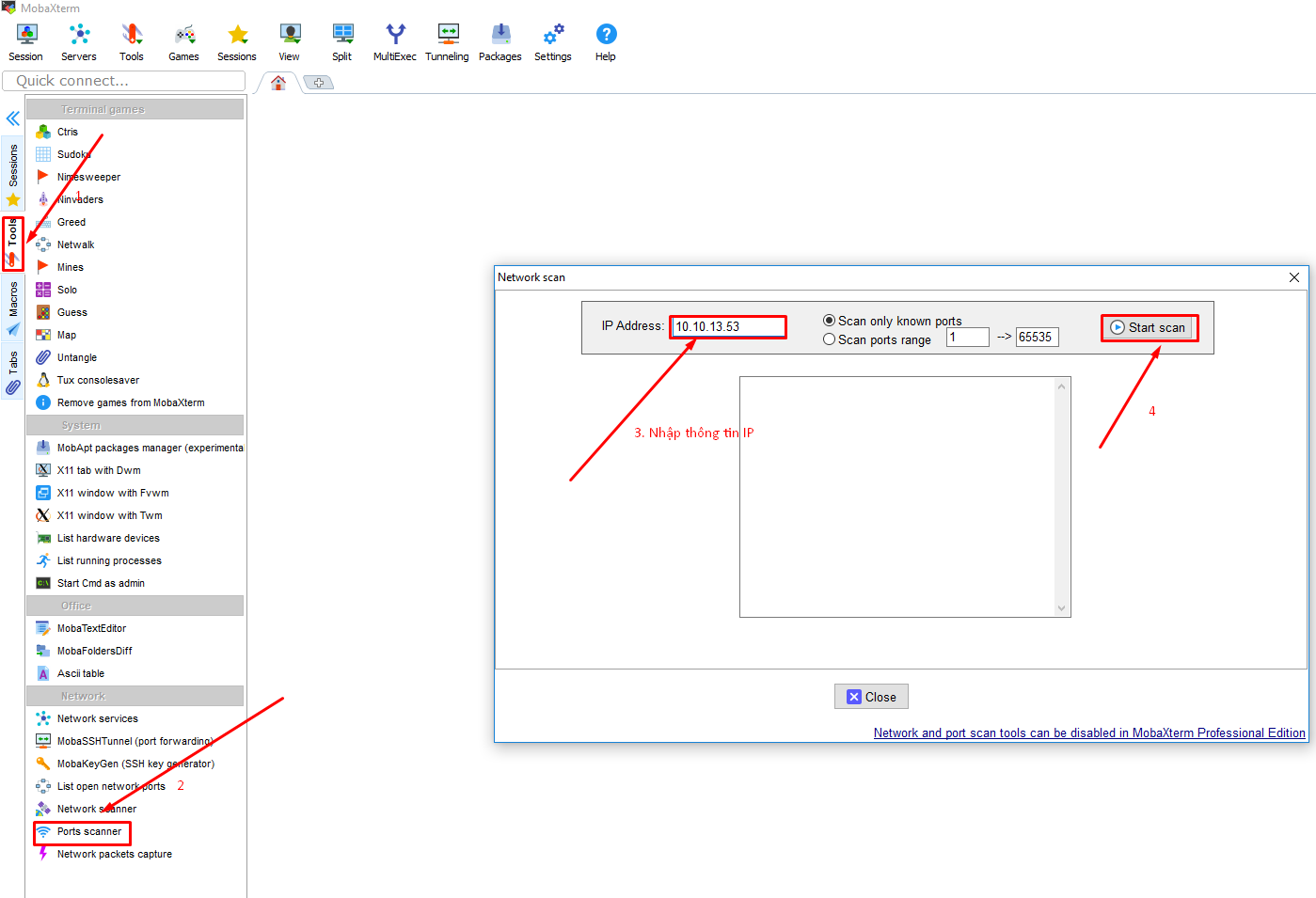The height and width of the screenshot is (898, 1316).
Task: Open Network scanner tool
Action: 96,809
